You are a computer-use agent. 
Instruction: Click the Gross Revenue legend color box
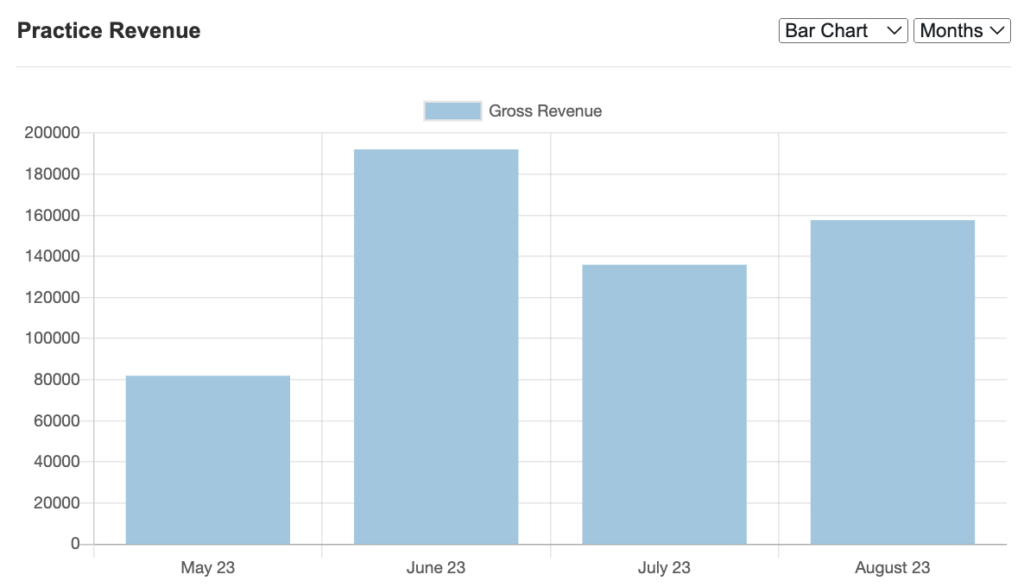pos(452,111)
